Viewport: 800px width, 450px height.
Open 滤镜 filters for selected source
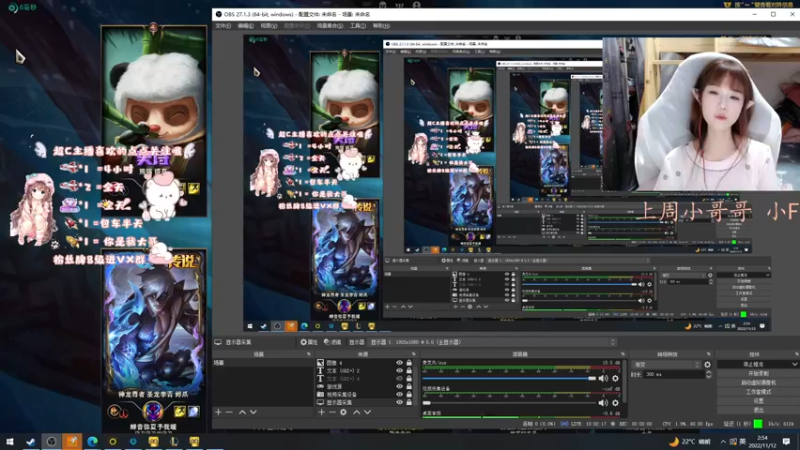coord(332,342)
